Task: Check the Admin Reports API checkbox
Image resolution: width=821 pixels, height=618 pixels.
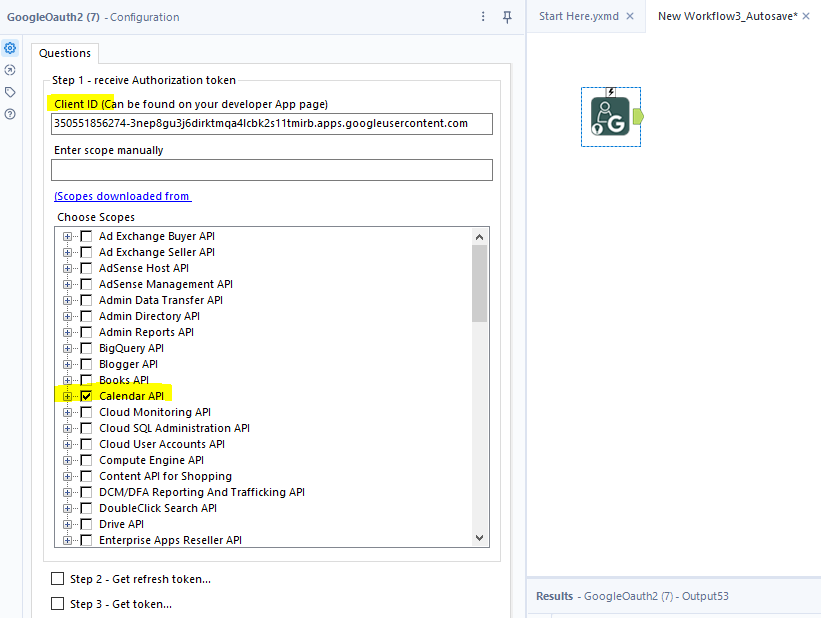Action: [86, 332]
